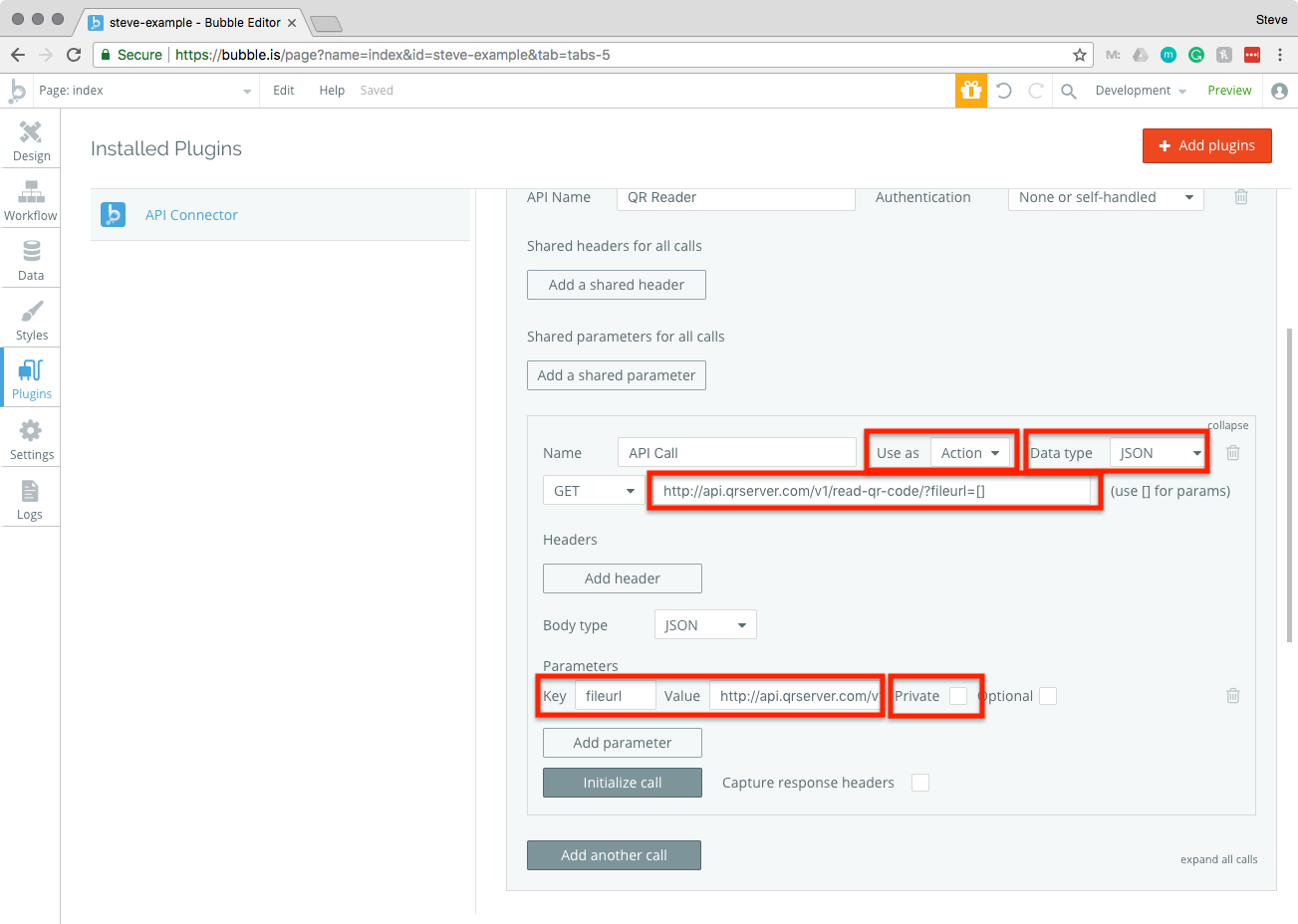Click the API Connector plugin icon

point(114,214)
